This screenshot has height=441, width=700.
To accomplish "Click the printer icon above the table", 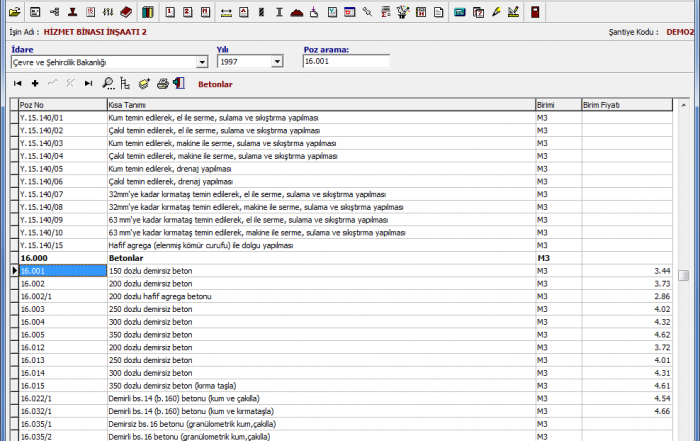I will click(162, 84).
